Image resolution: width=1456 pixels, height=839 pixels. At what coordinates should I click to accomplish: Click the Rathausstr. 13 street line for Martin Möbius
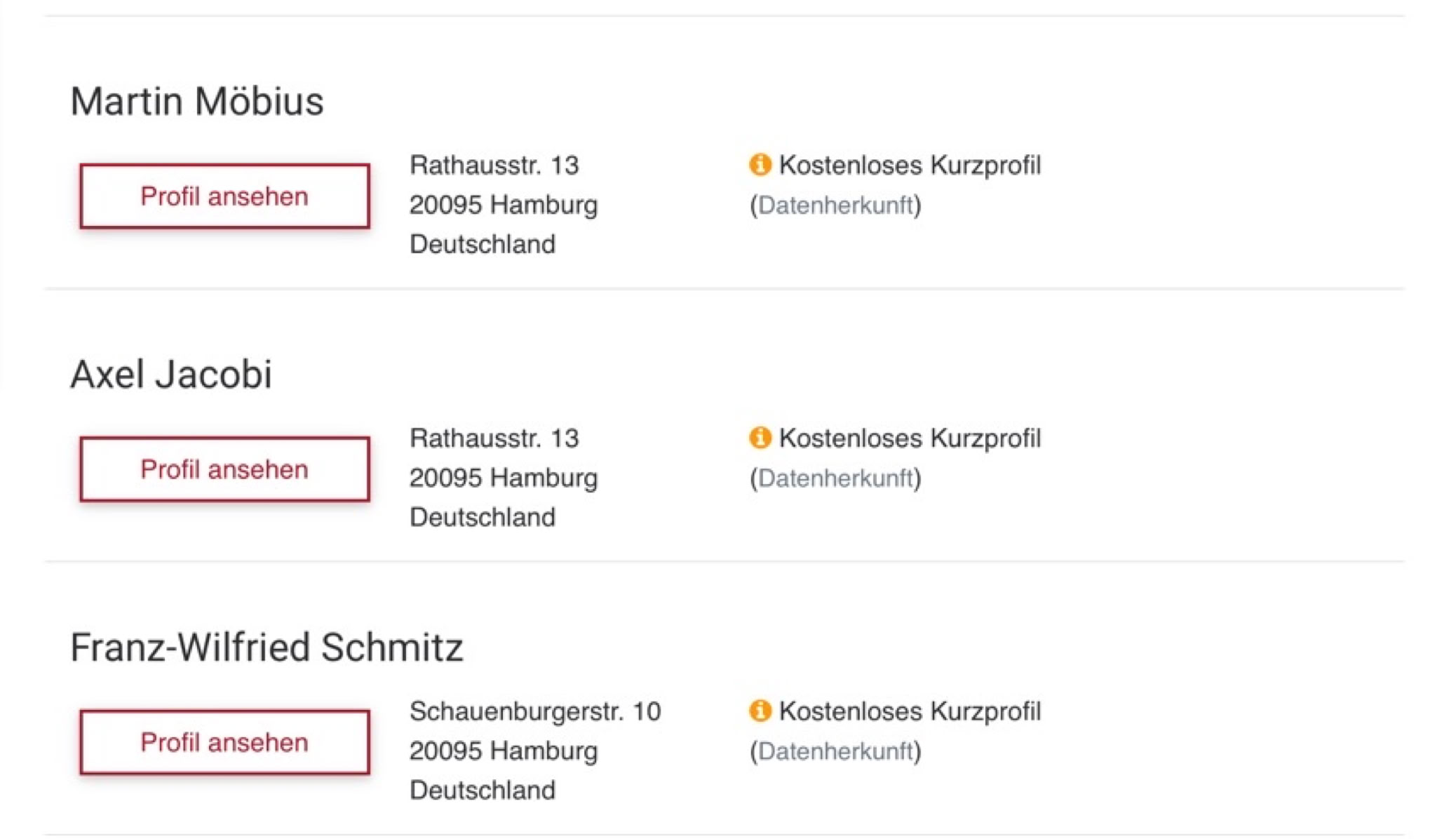[x=494, y=166]
